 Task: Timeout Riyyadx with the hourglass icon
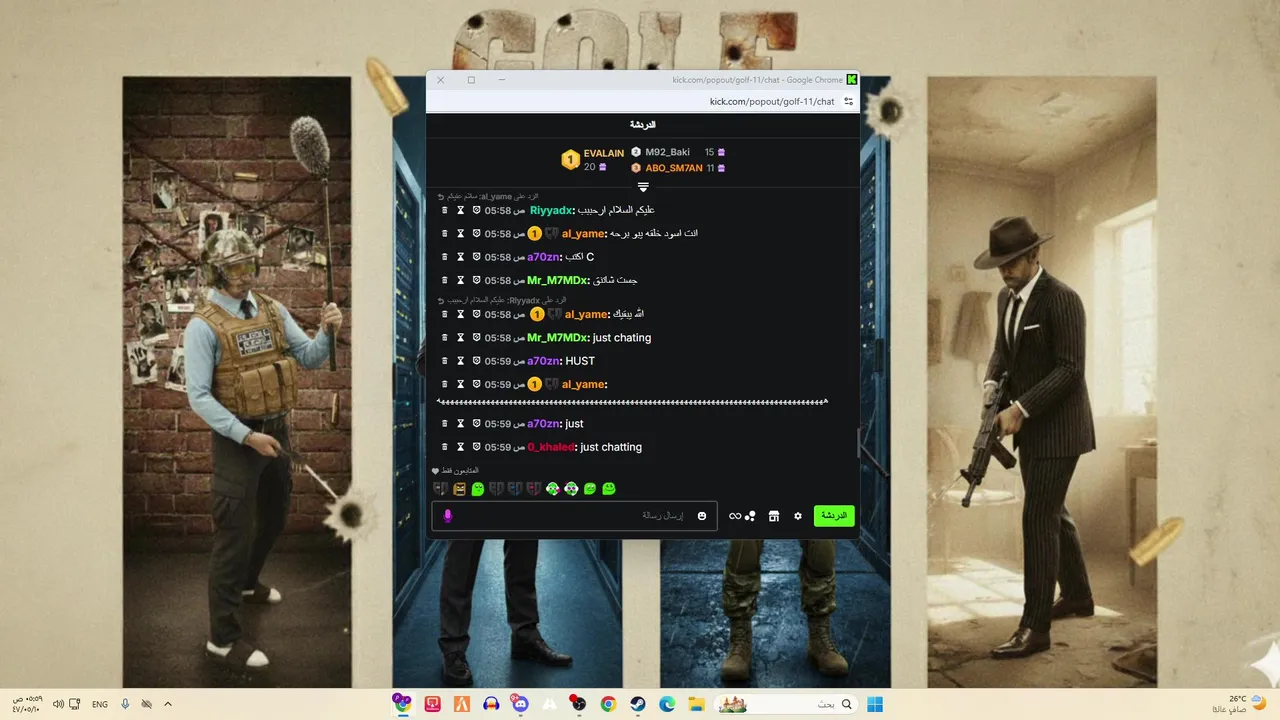[x=461, y=211]
